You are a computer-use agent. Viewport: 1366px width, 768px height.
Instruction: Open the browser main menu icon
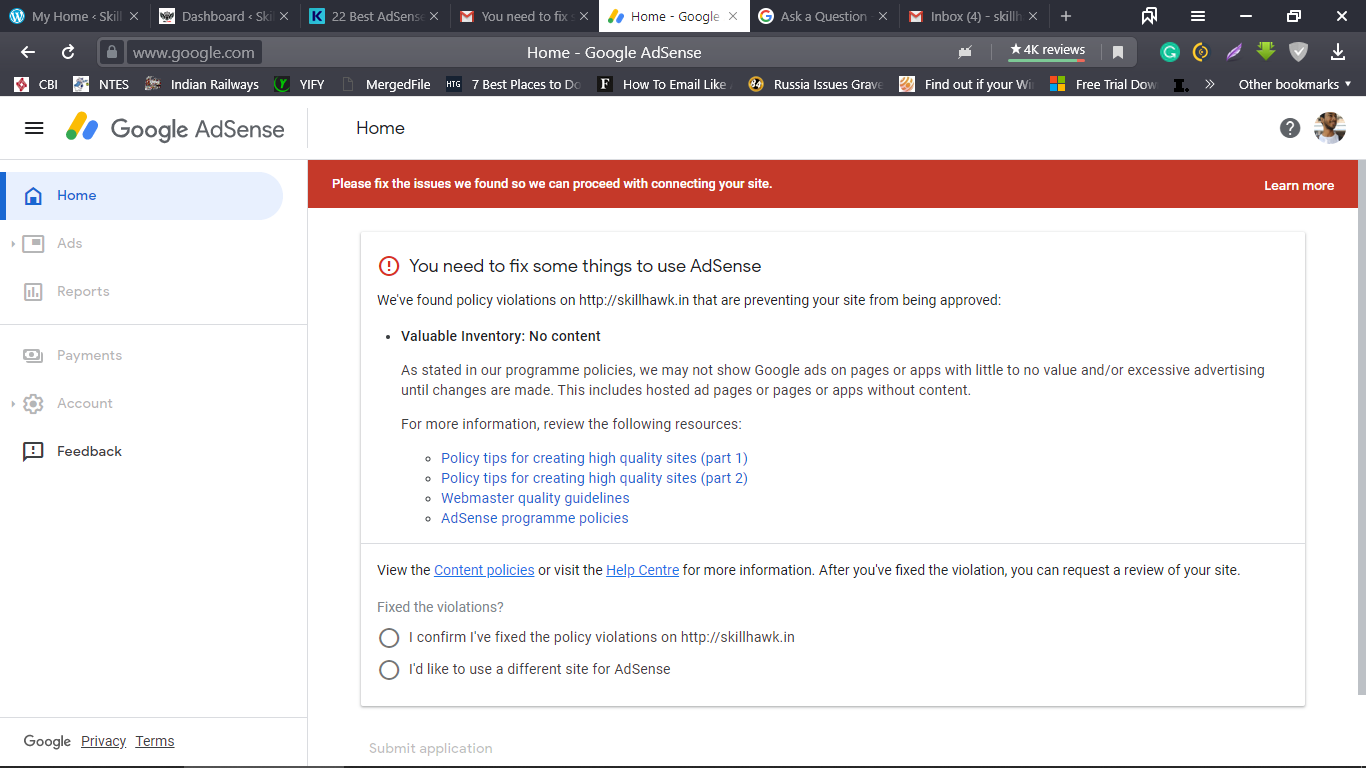click(x=1198, y=16)
